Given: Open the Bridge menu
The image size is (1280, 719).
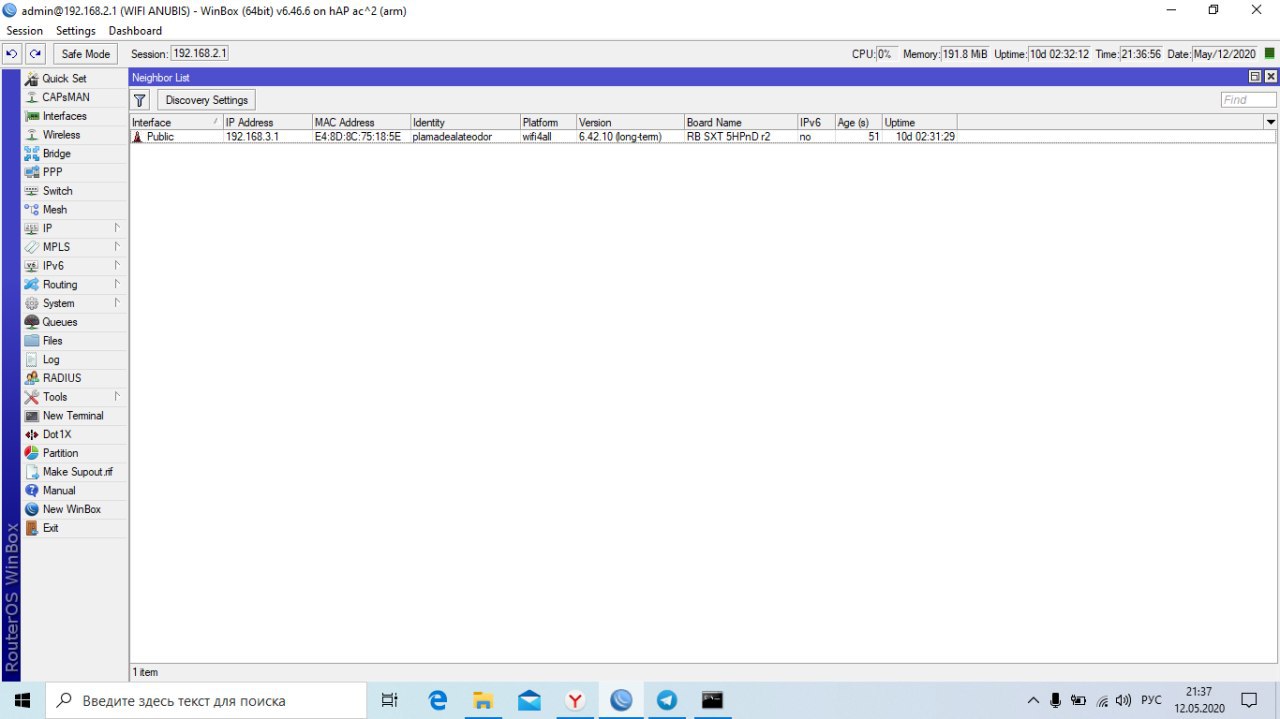Looking at the screenshot, I should 74,154.
